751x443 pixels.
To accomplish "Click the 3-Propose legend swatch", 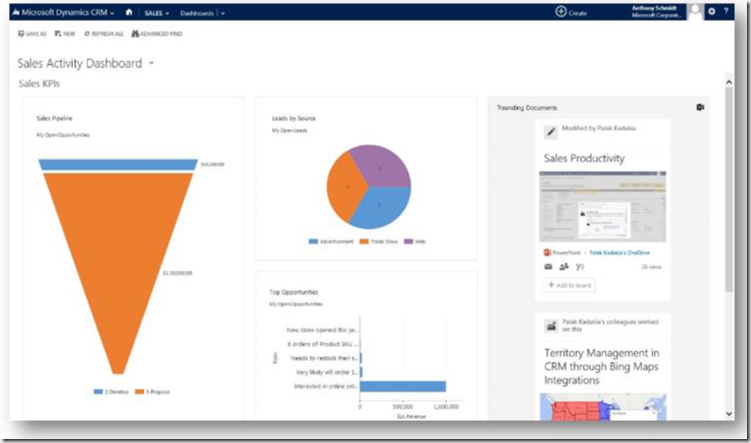I will click(x=139, y=392).
